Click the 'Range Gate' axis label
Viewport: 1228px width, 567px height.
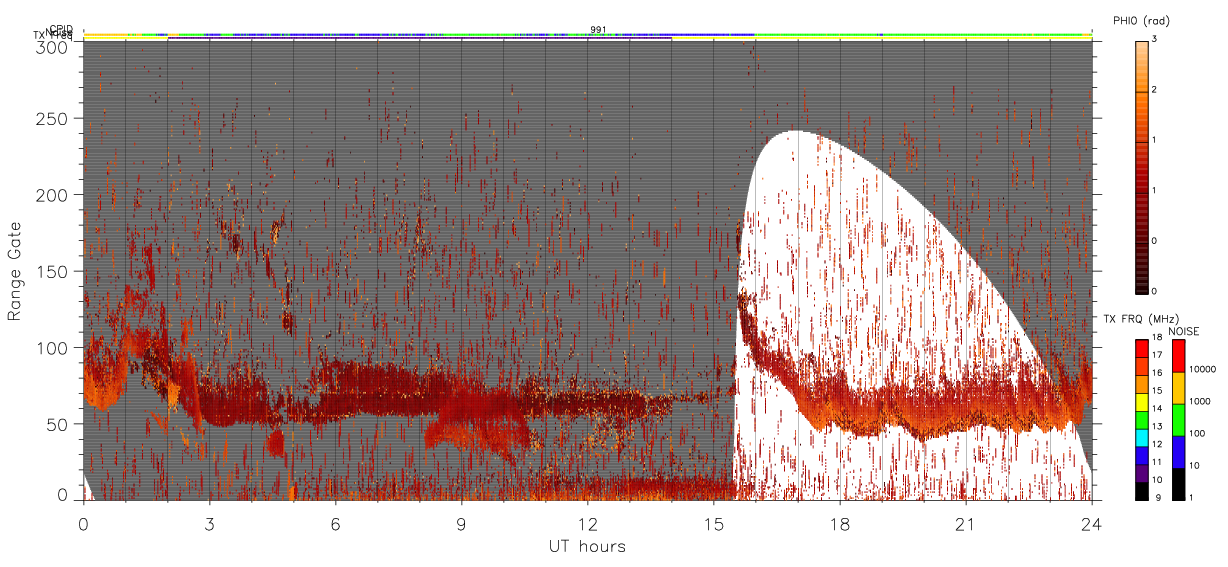click(15, 271)
